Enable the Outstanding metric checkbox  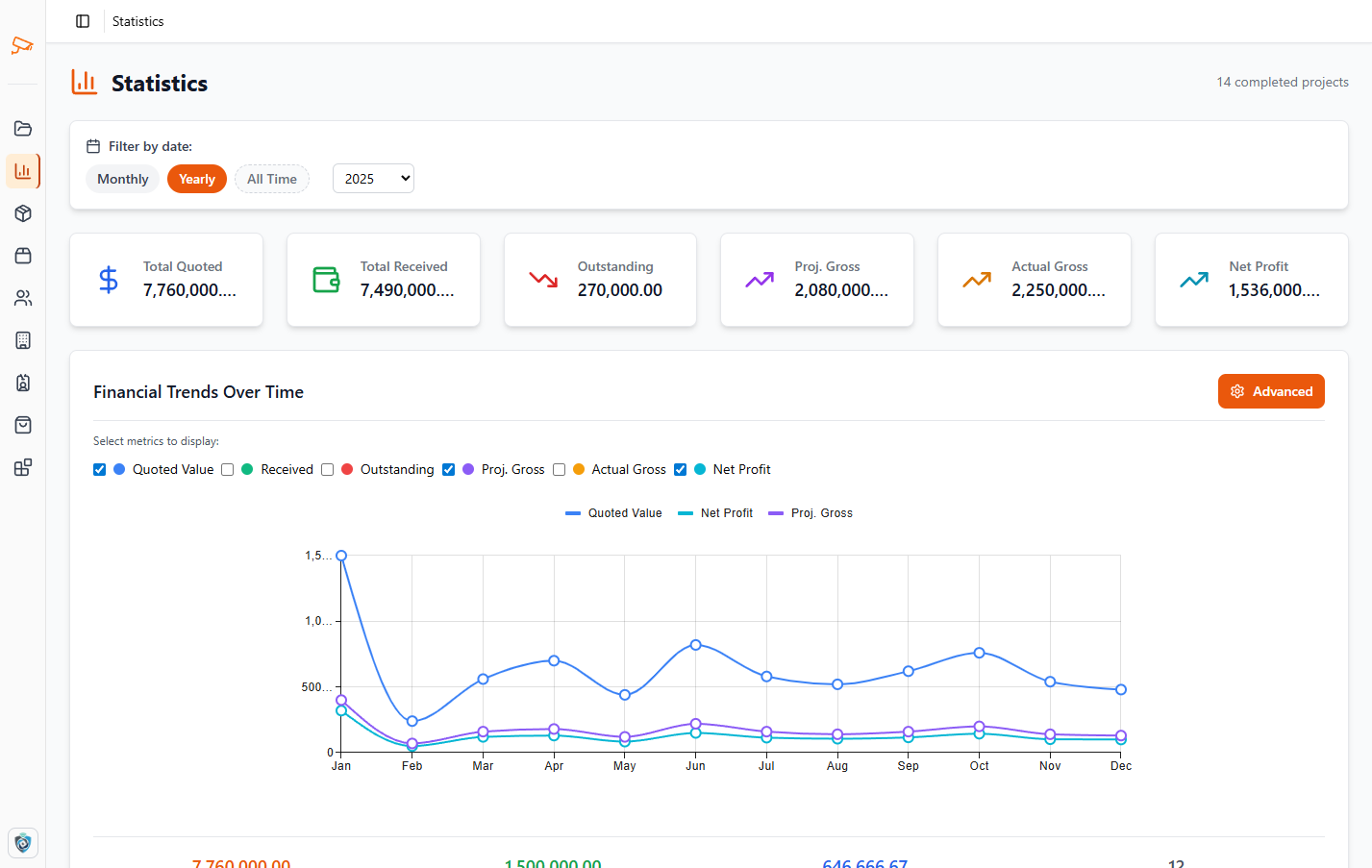328,469
